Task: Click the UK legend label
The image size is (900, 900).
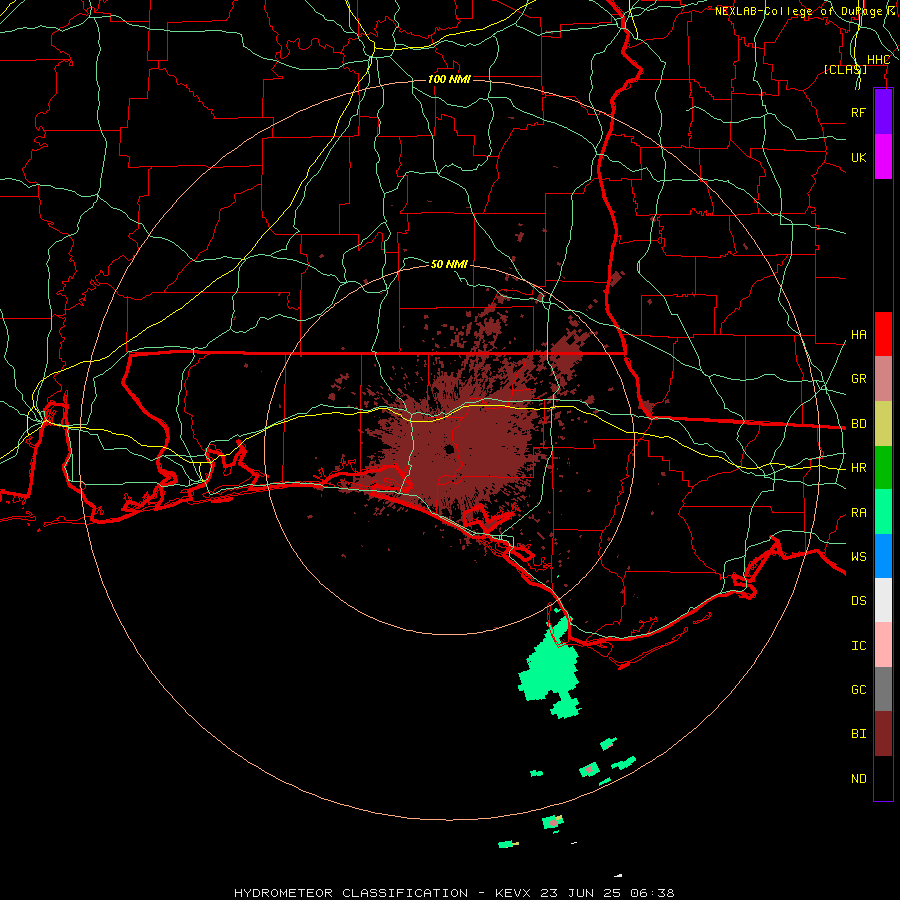Action: point(858,157)
